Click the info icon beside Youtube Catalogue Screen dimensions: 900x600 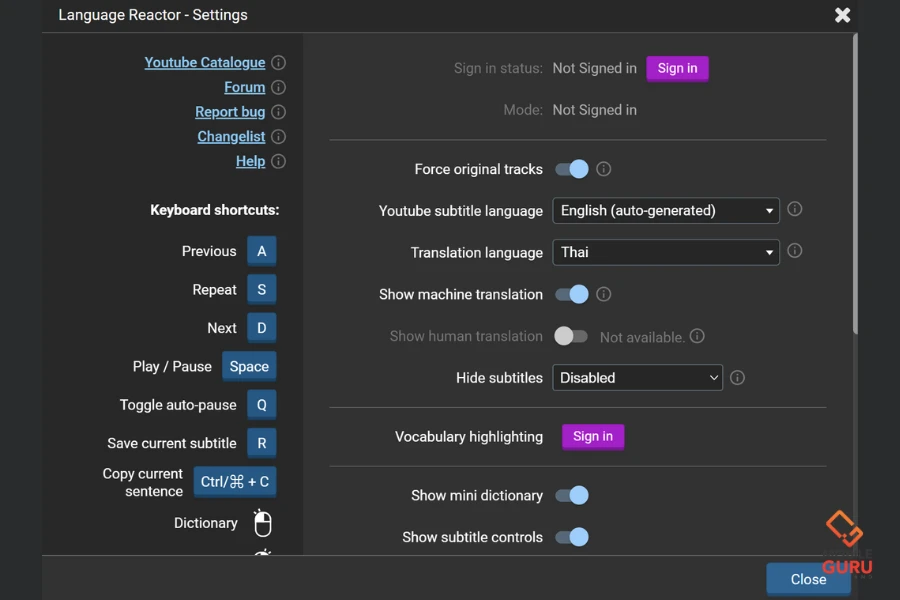coord(278,63)
